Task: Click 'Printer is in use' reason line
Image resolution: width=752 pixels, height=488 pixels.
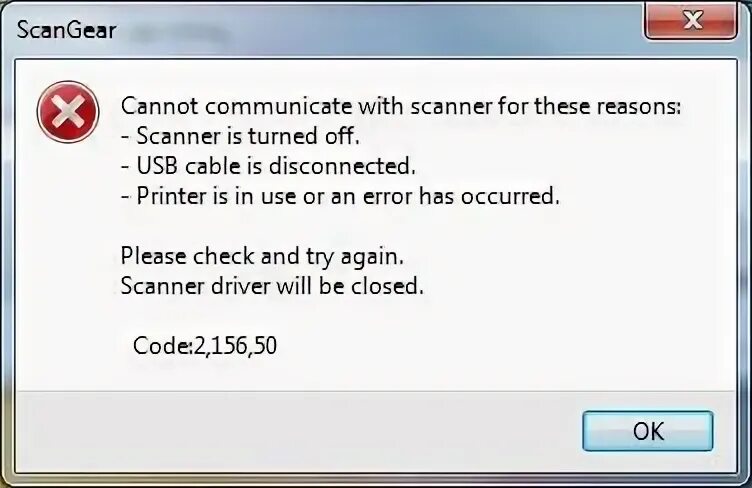Action: coord(340,196)
